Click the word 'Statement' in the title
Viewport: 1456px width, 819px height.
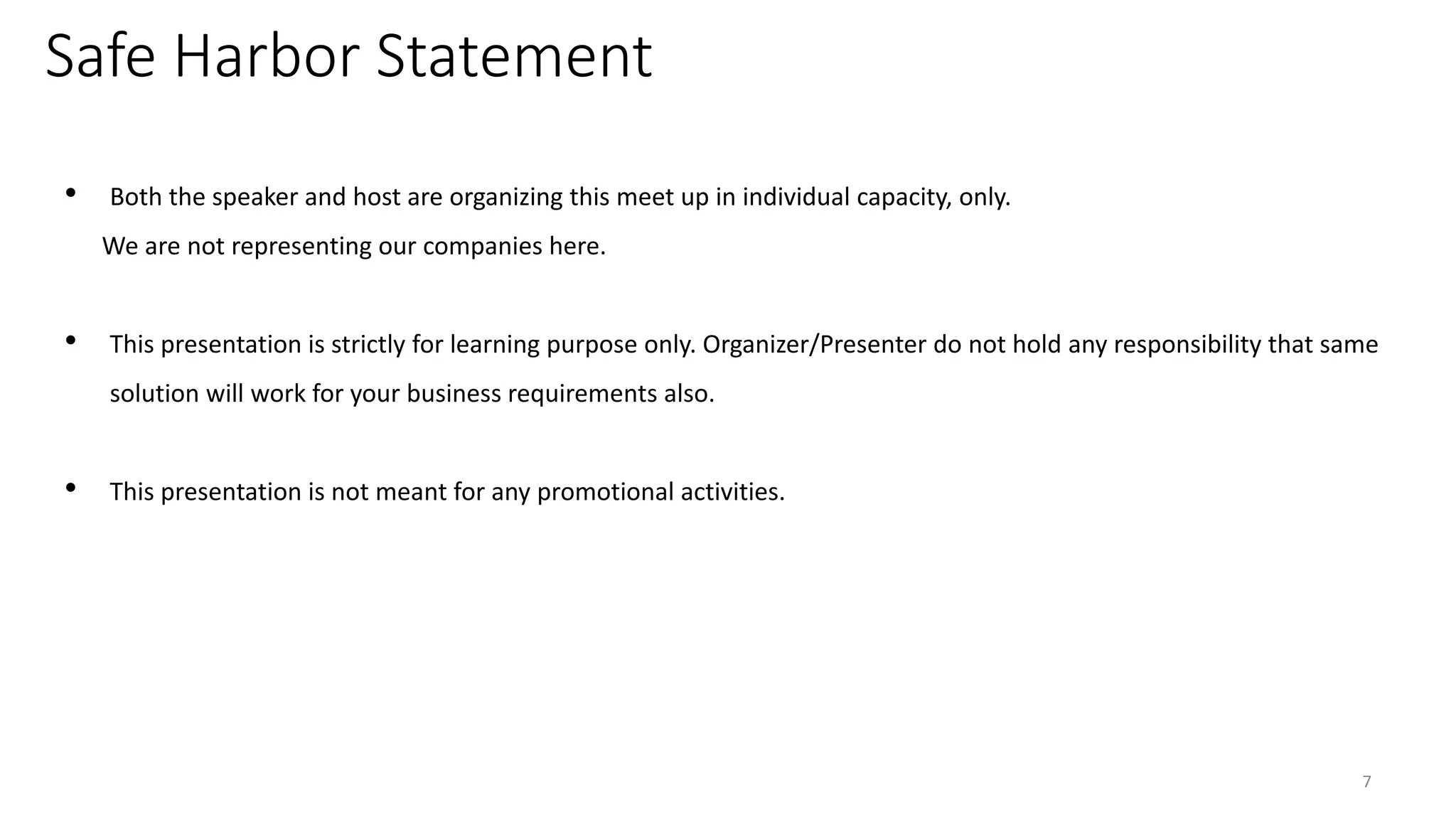click(x=513, y=55)
